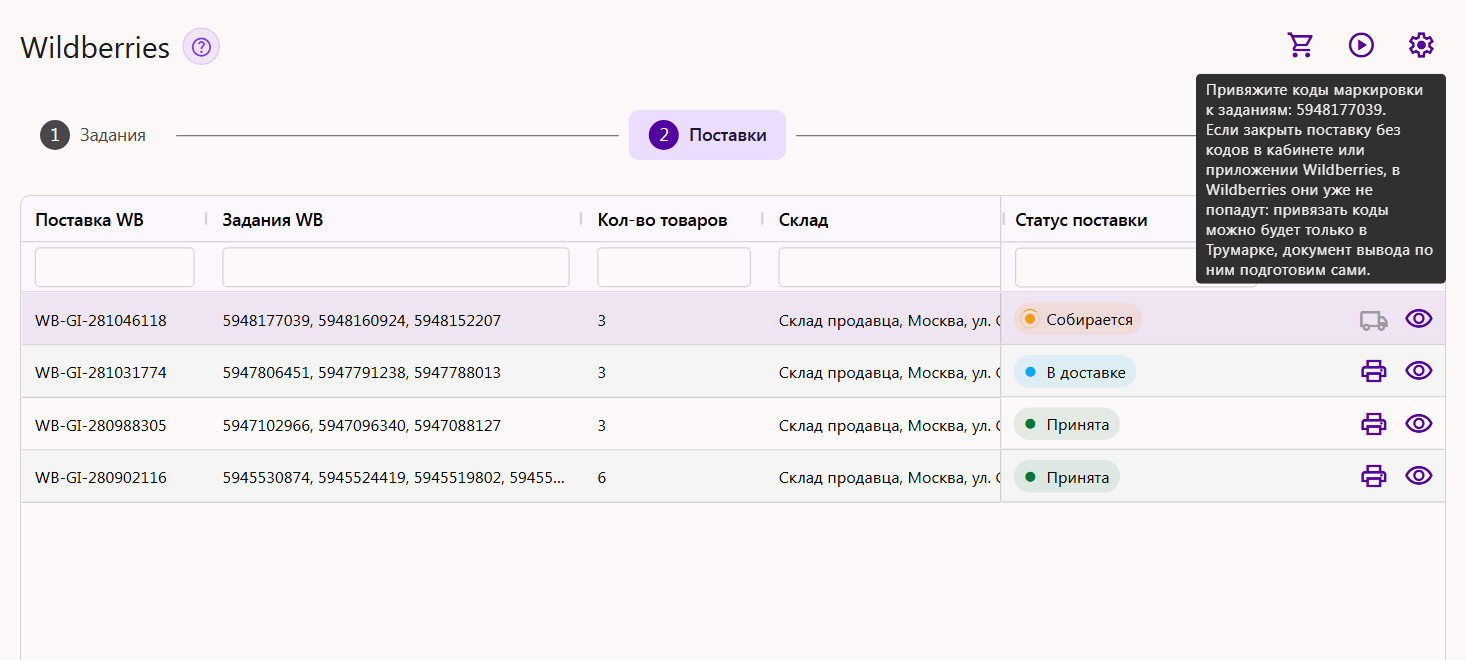The height and width of the screenshot is (660, 1466).
Task: Click tasks cell starting with 5945530874
Action: point(393,477)
